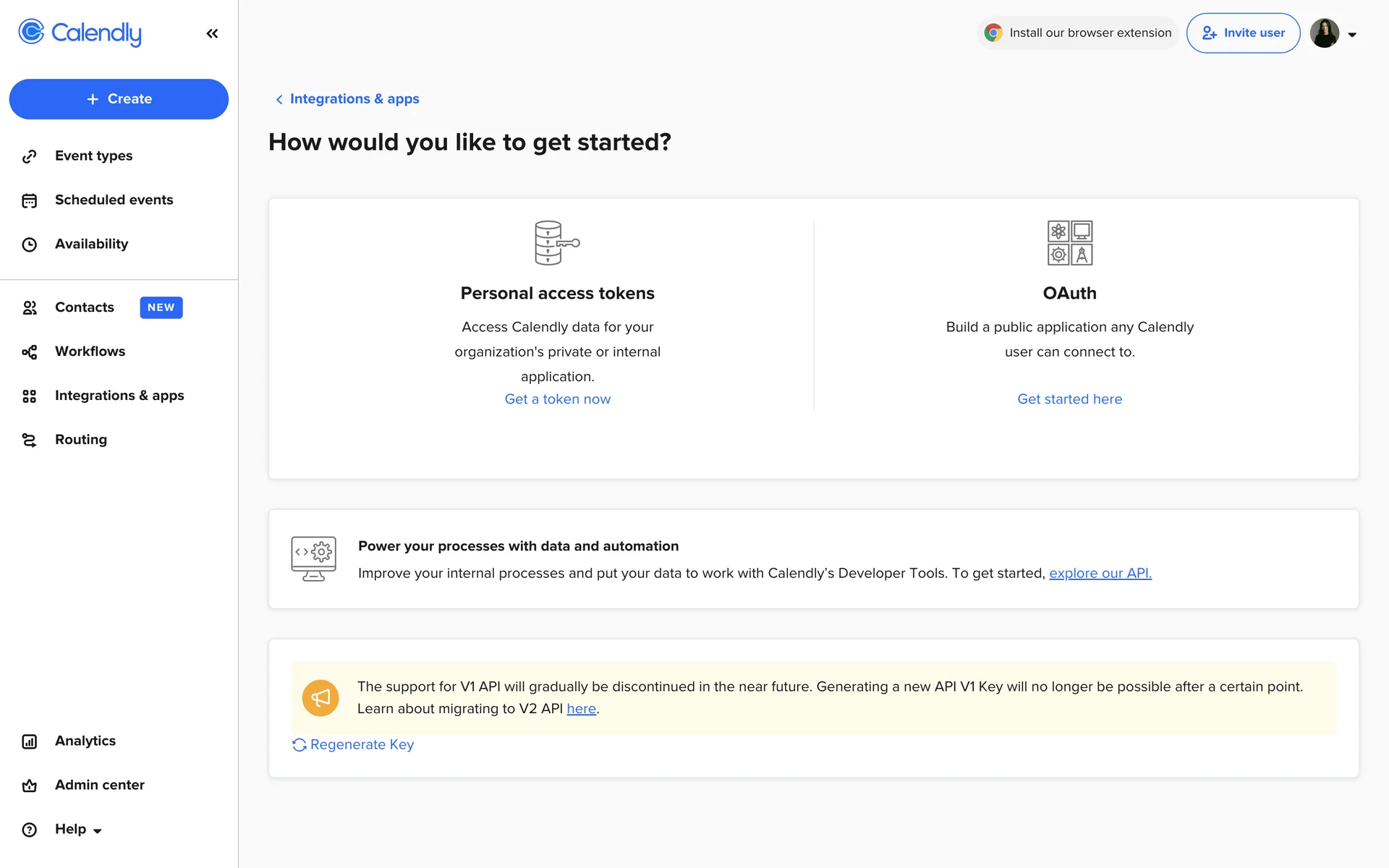Click Regenerate Key refresh icon

[x=300, y=745]
